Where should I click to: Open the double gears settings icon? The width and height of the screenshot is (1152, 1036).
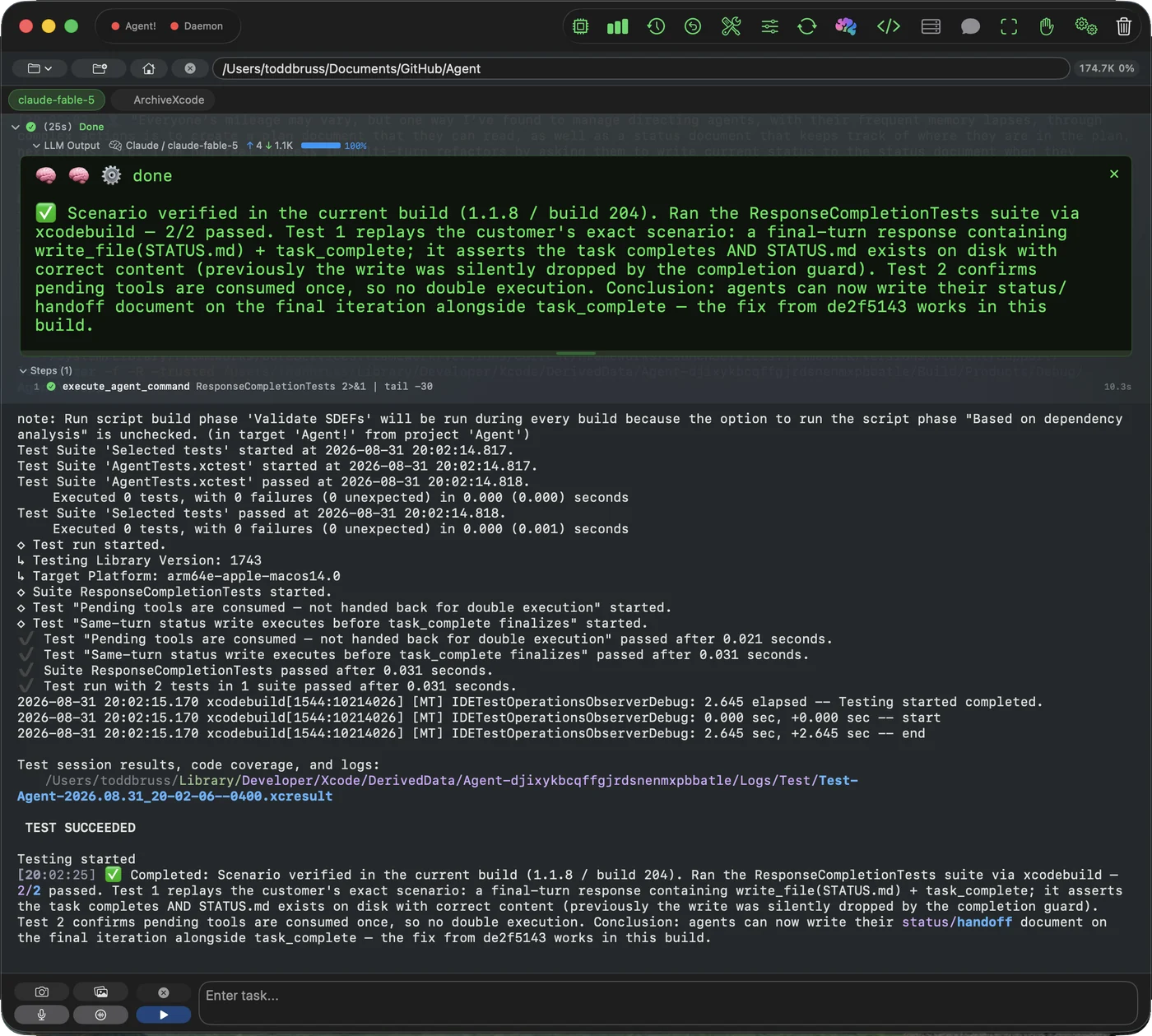[x=1086, y=26]
